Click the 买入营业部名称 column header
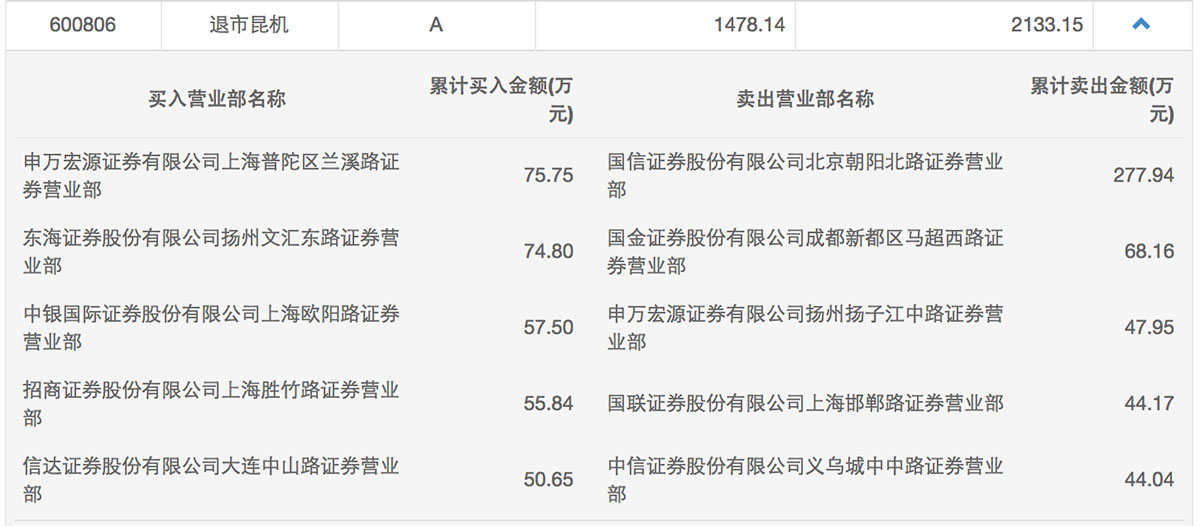 pyautogui.click(x=217, y=100)
